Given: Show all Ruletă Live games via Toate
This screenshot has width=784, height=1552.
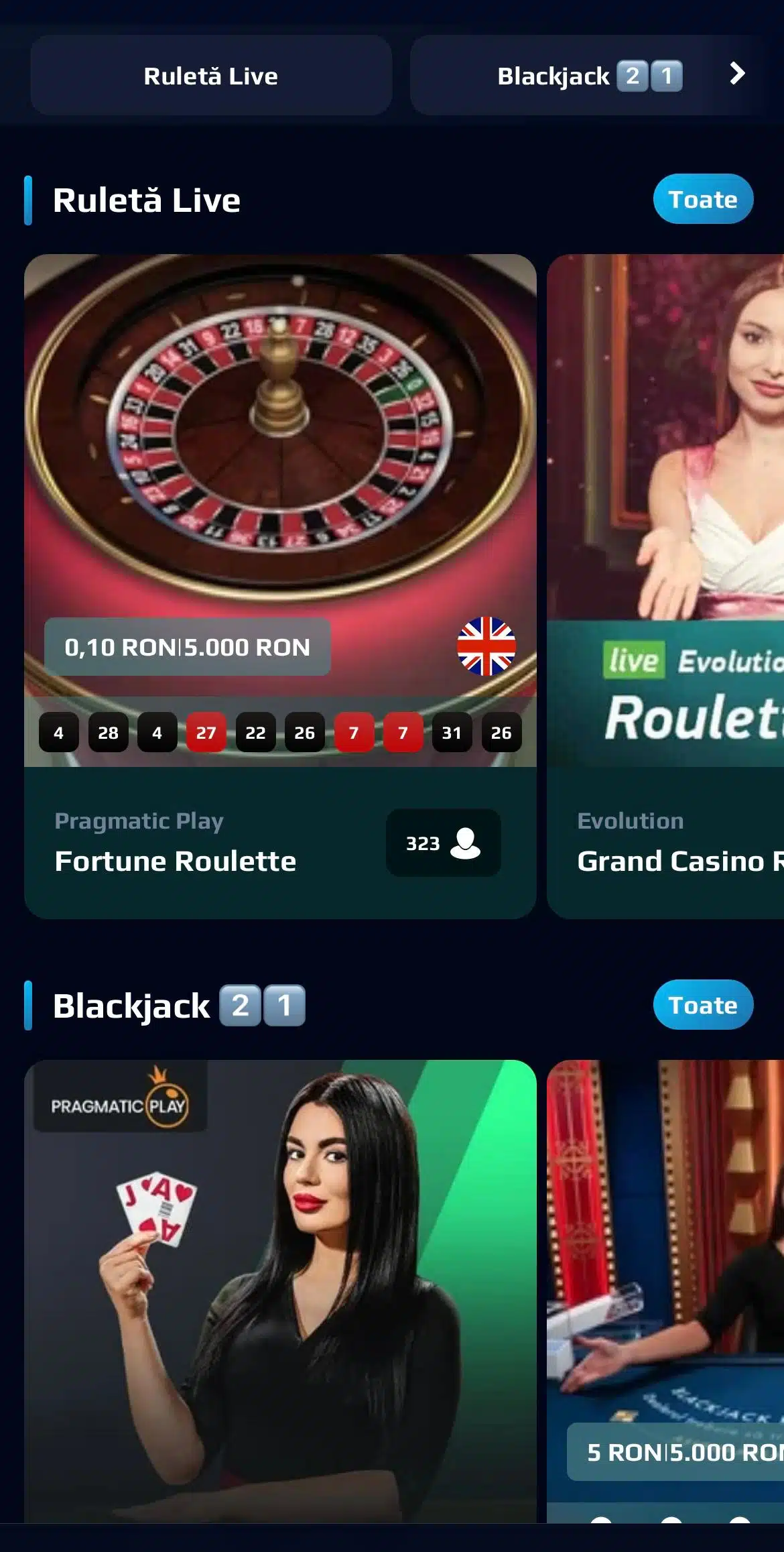Looking at the screenshot, I should (x=703, y=199).
